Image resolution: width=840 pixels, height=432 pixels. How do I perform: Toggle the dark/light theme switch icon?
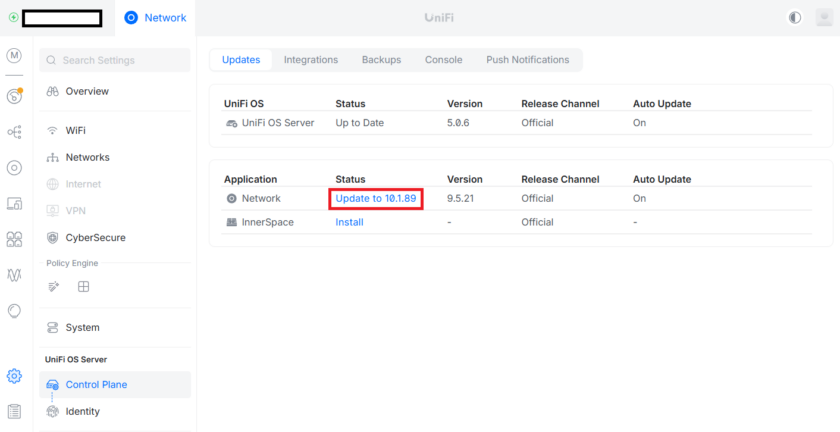tap(795, 17)
